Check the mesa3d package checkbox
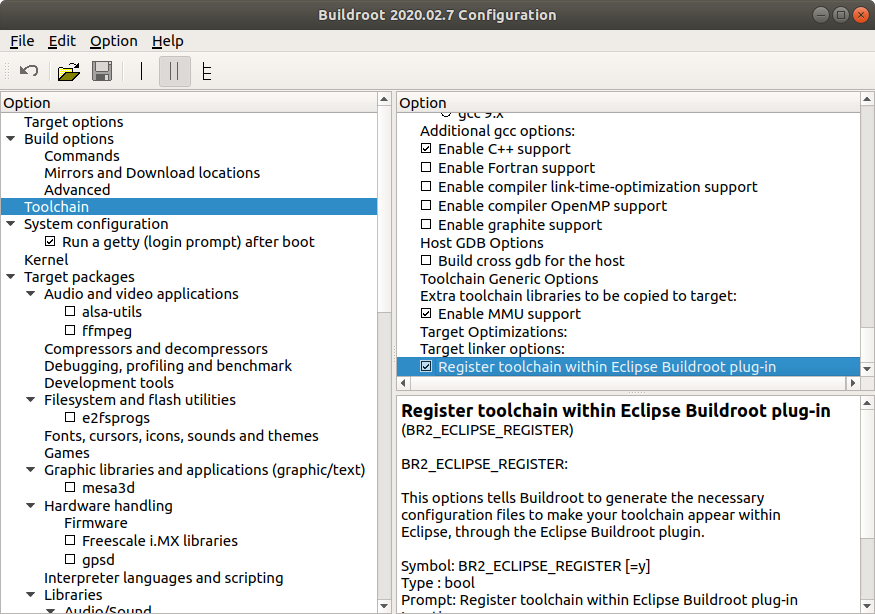This screenshot has width=875, height=614. (70, 487)
